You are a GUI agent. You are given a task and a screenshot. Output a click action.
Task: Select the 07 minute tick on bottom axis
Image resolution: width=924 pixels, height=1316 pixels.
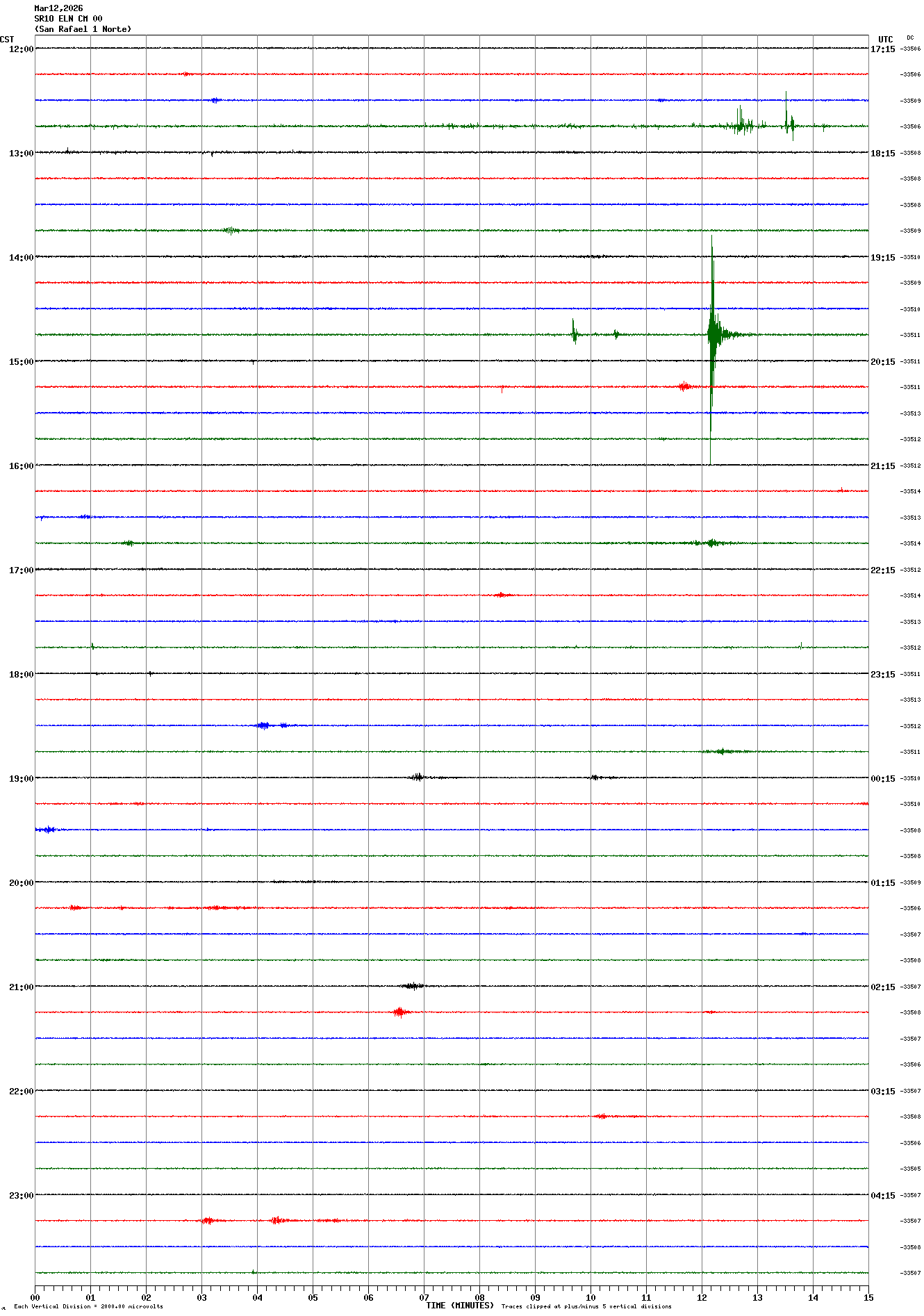(424, 1297)
